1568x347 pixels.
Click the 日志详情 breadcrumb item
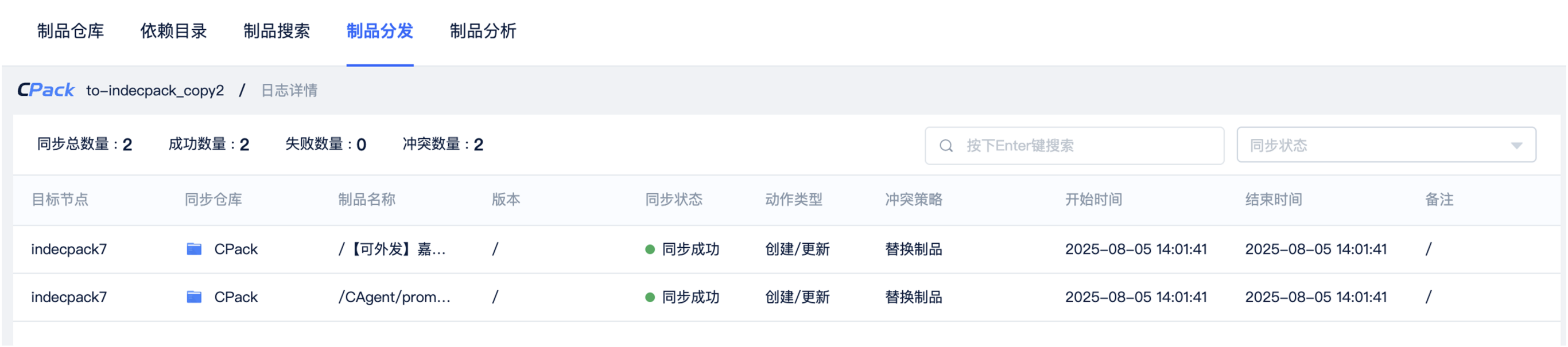pyautogui.click(x=289, y=91)
